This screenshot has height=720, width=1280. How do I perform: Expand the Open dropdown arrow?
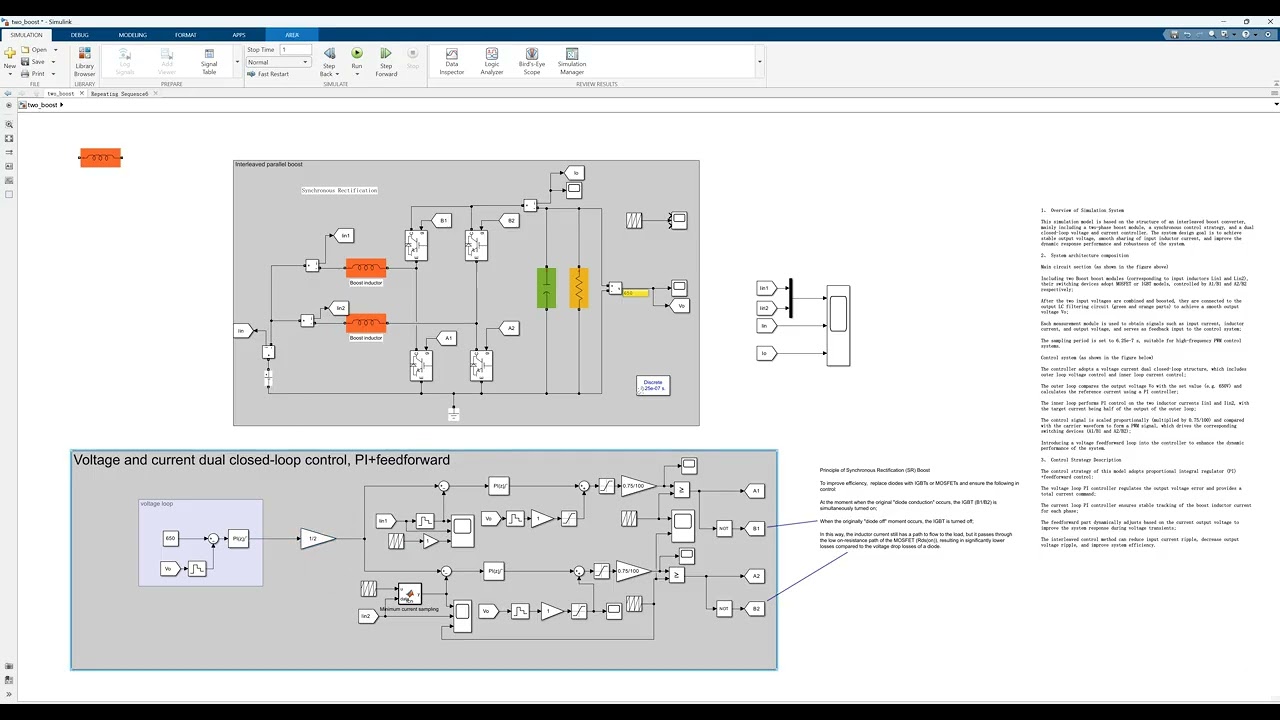coord(54,49)
